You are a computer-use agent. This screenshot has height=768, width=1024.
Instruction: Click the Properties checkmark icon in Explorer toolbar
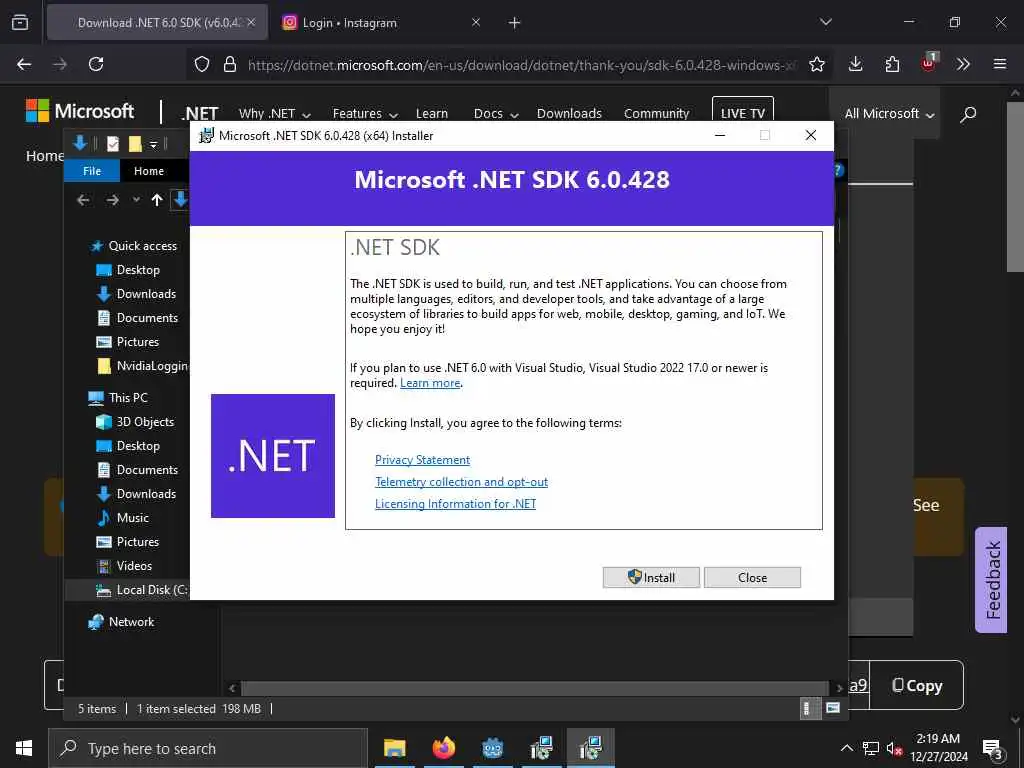[x=113, y=144]
